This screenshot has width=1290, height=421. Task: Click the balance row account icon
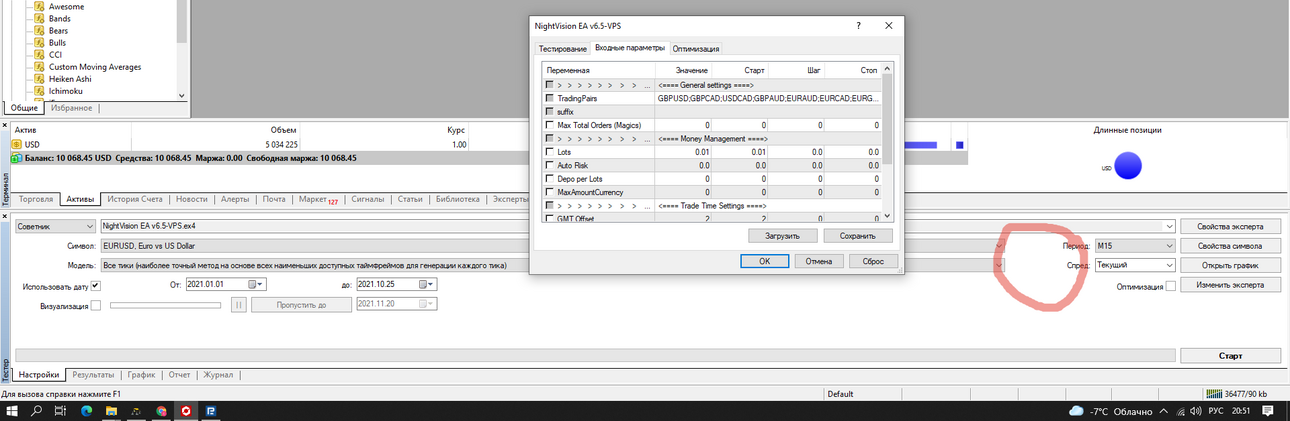17,158
